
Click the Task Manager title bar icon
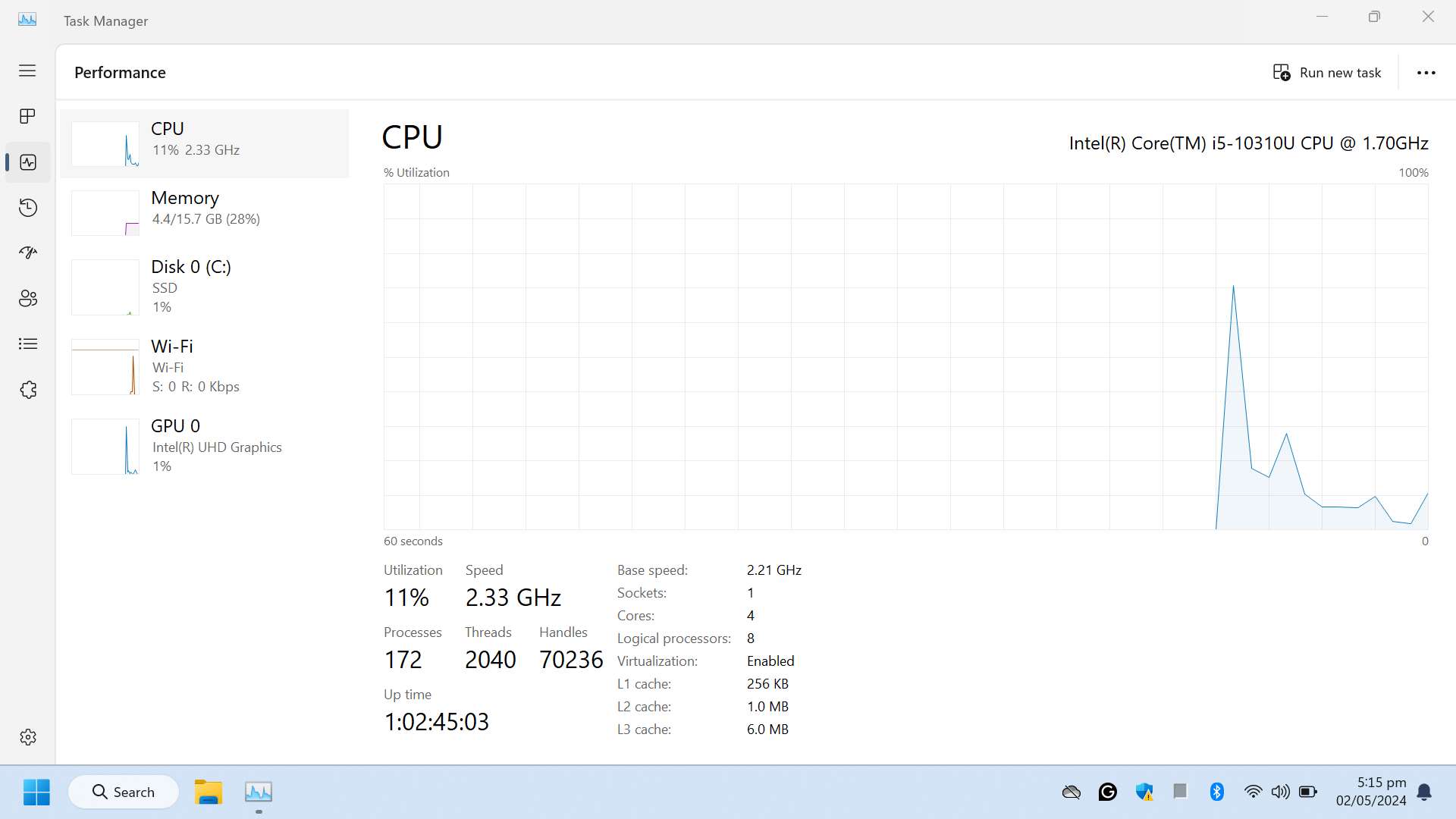(x=27, y=20)
